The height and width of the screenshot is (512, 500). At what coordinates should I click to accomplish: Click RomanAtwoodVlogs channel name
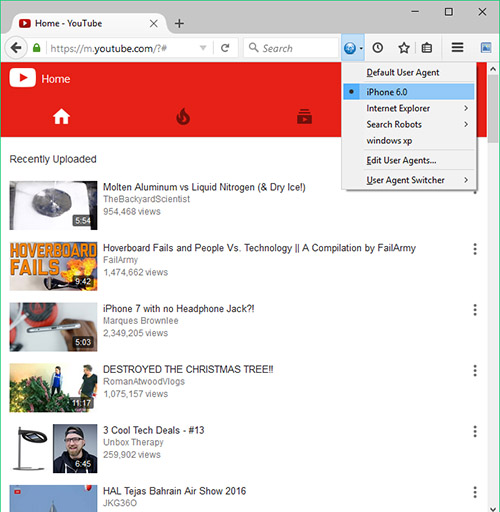point(144,381)
